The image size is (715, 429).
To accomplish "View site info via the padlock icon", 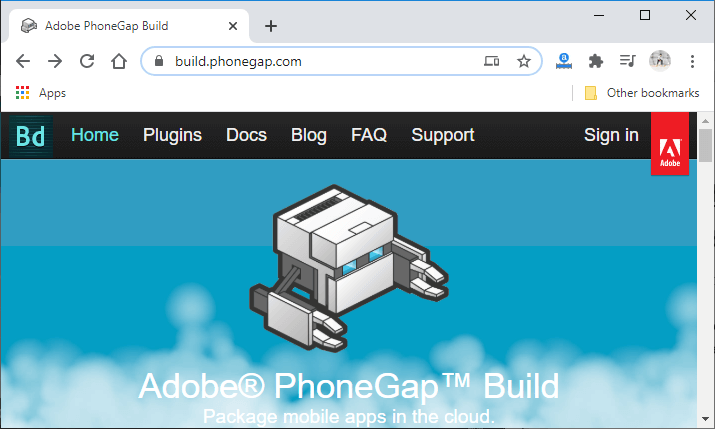I will [159, 61].
